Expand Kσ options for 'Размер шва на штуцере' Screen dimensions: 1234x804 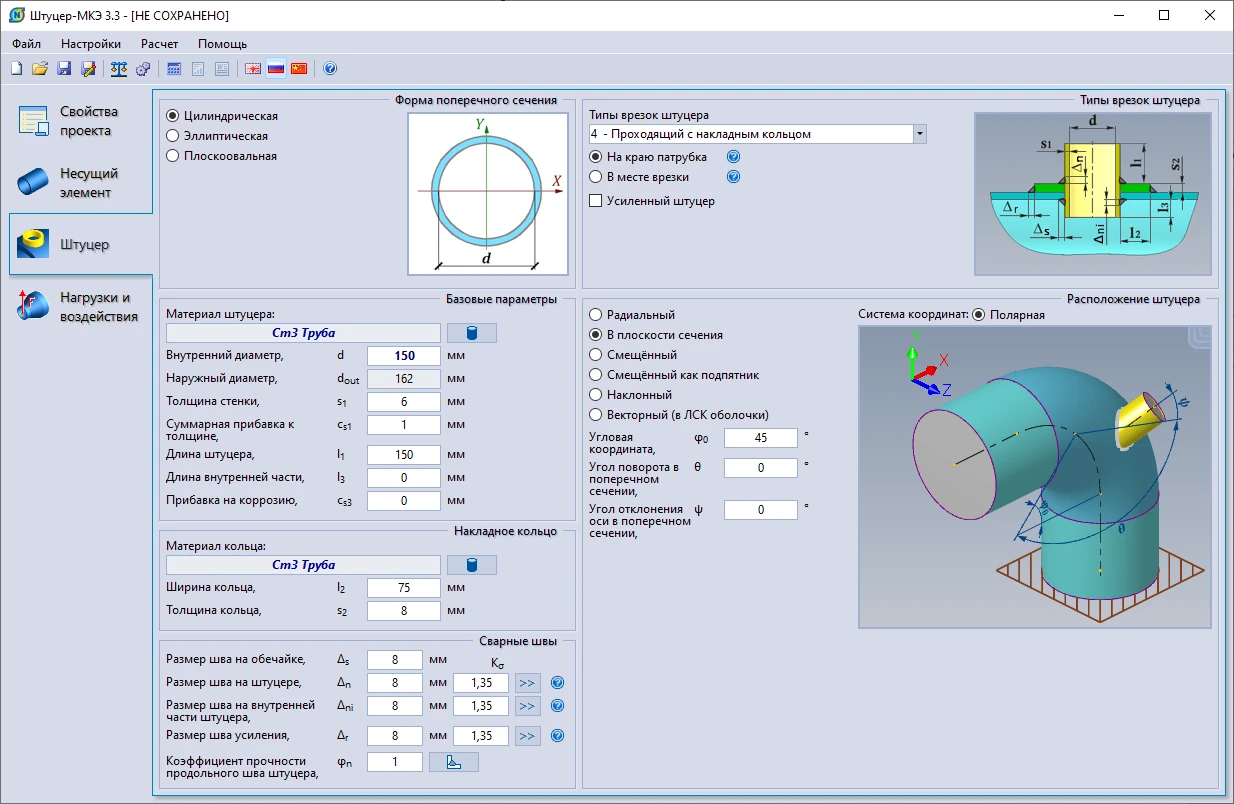528,684
